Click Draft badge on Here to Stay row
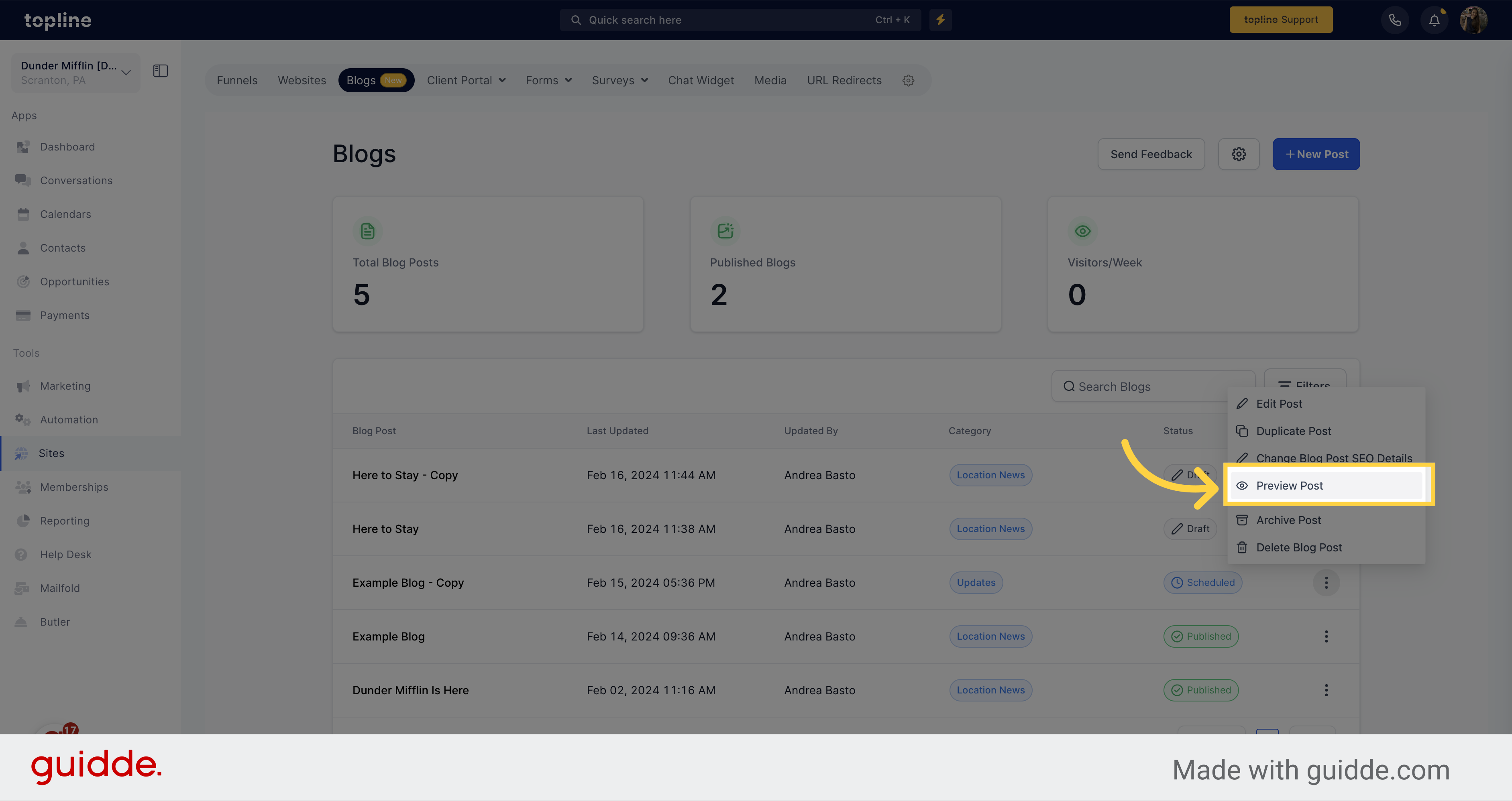Screen dimensions: 1512x801 [1190, 529]
